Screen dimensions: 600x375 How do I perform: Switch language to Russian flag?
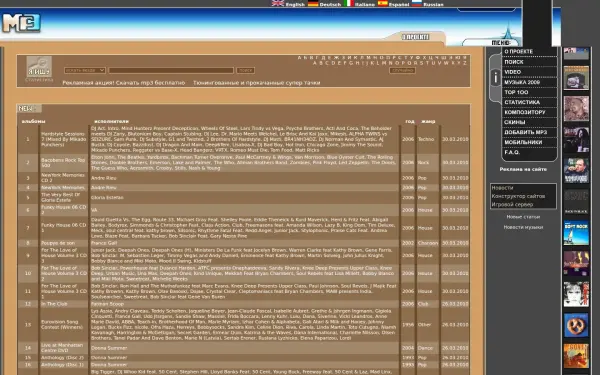(417, 3)
